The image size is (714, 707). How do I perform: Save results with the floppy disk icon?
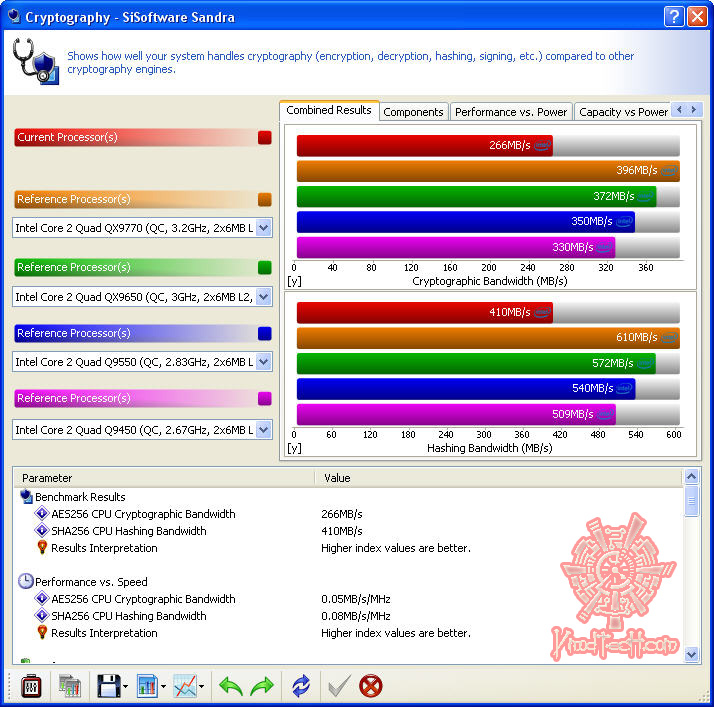coord(108,686)
